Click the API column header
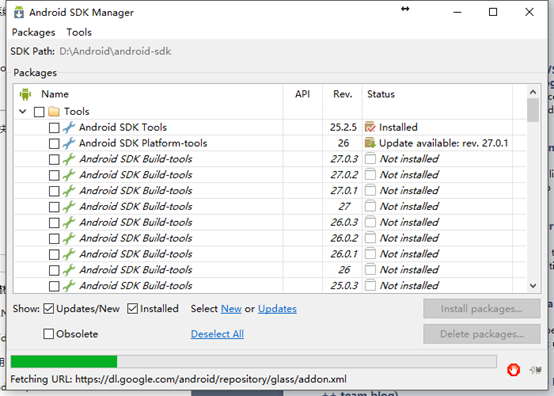The image size is (554, 396). [302, 94]
